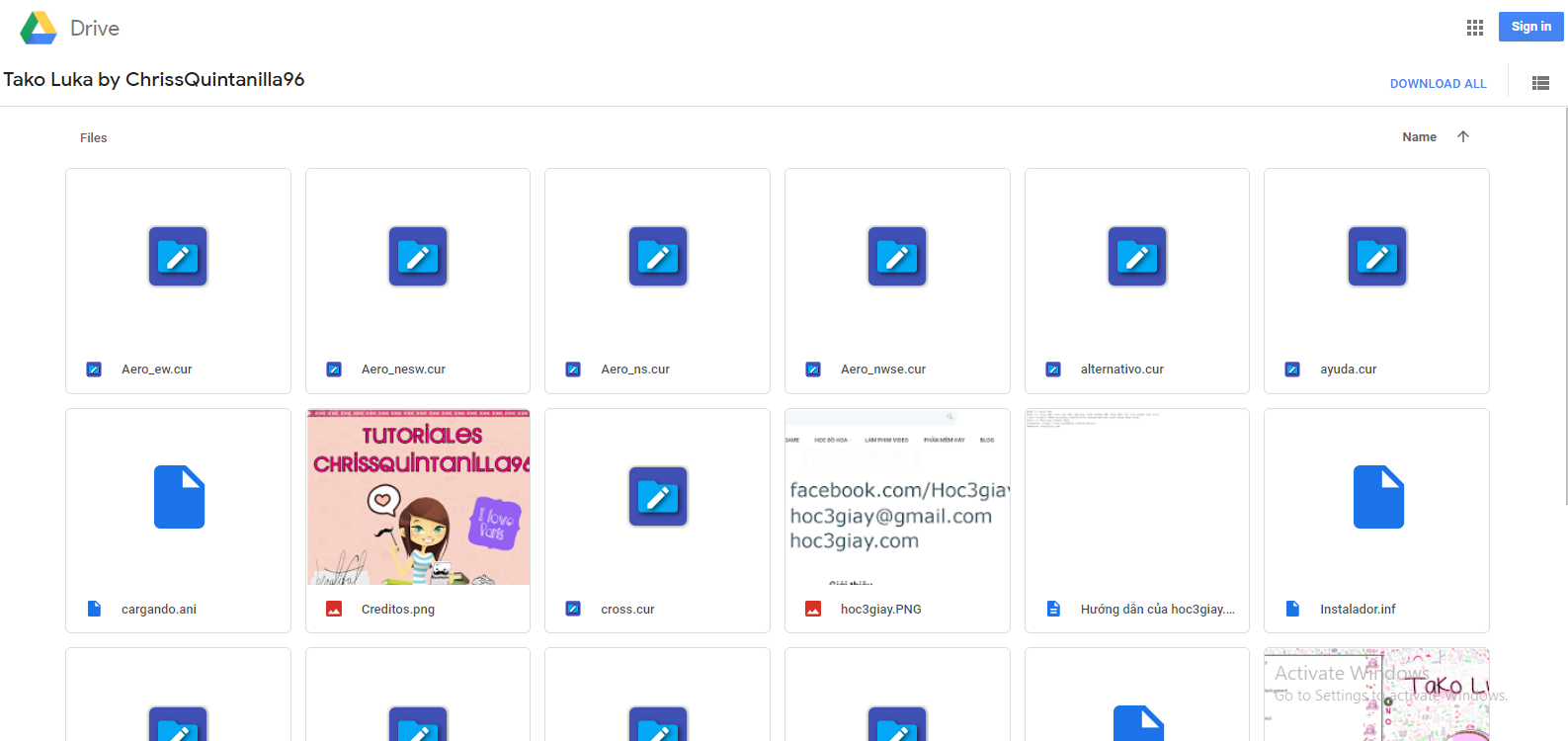Click small type icon beside Aero_nesw.cur

[x=334, y=370]
